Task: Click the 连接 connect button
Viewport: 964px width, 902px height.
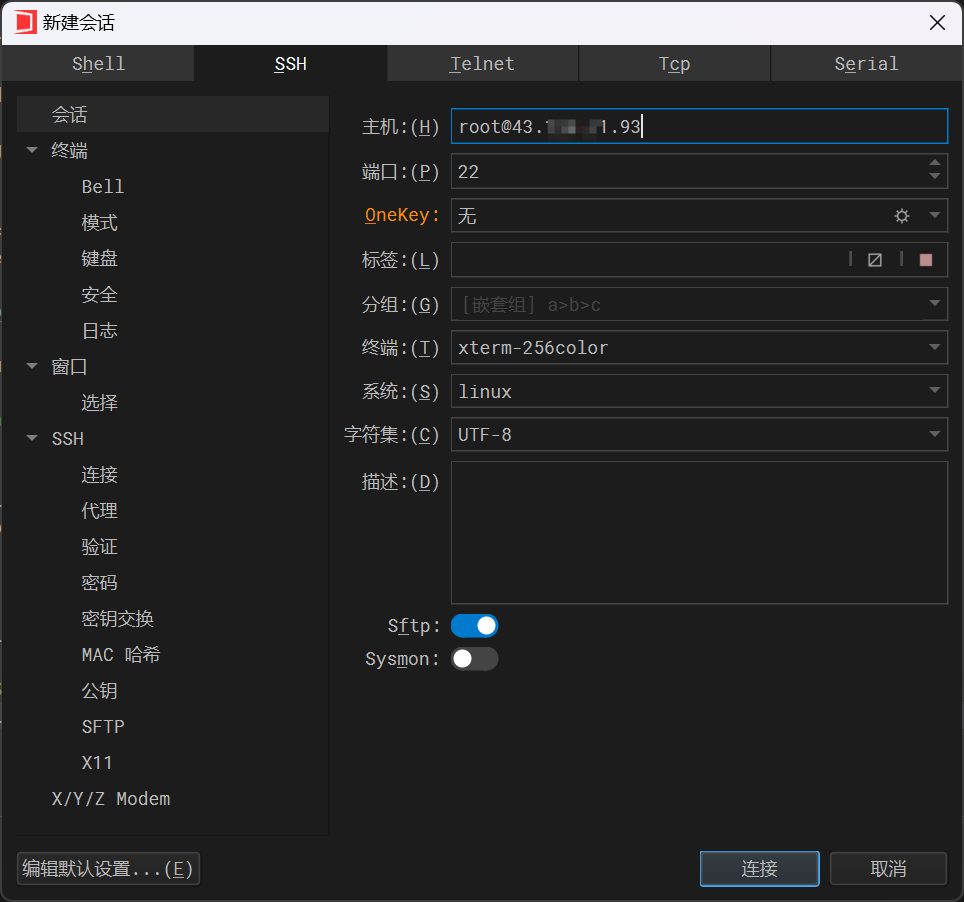Action: point(759,869)
